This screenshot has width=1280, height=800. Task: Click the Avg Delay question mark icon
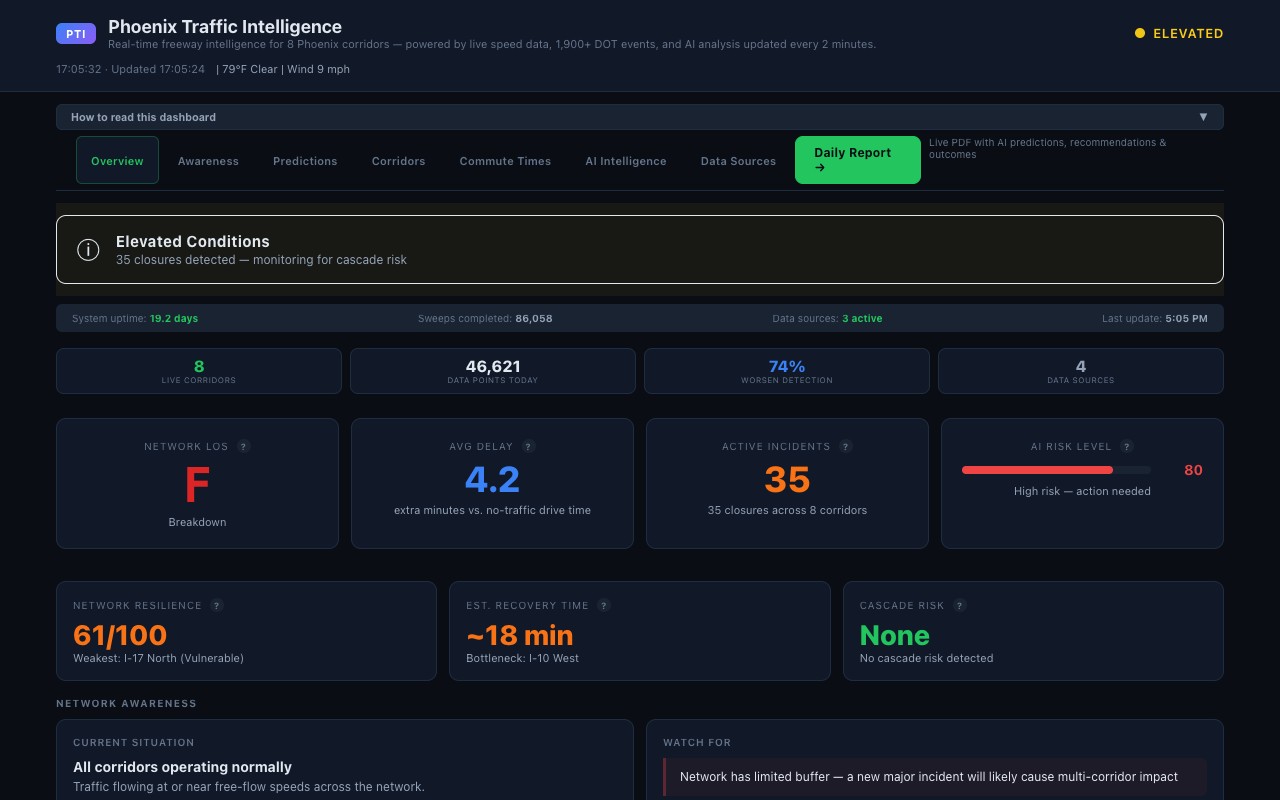click(528, 446)
